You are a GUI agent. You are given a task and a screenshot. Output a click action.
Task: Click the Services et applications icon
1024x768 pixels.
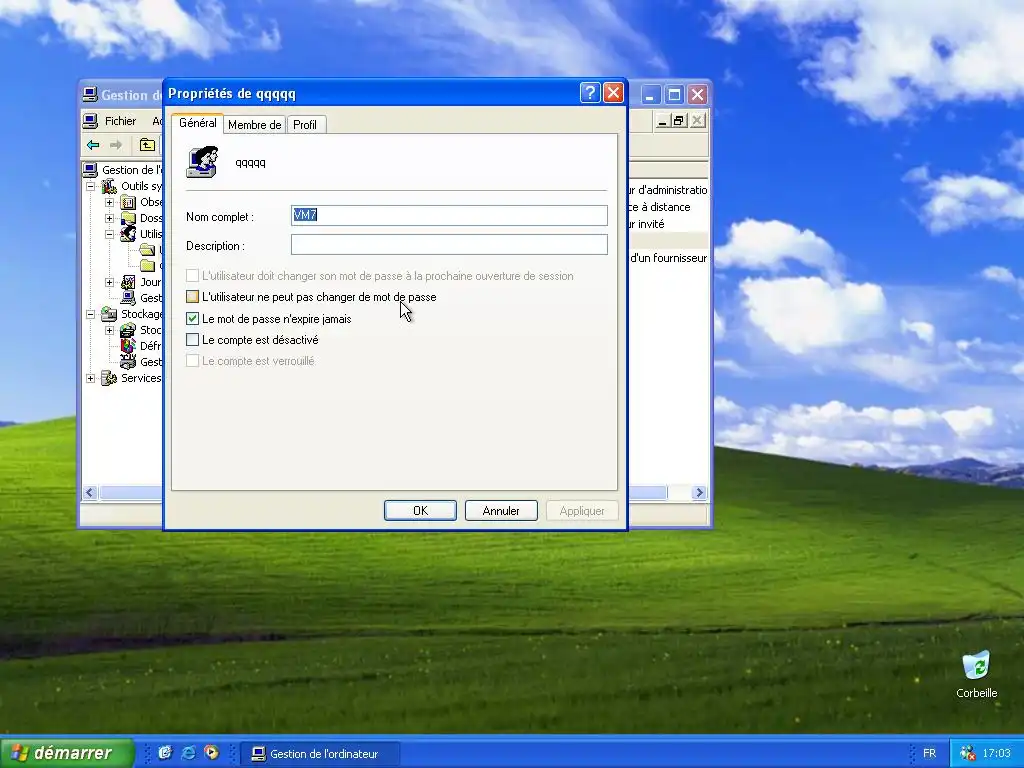pyautogui.click(x=110, y=378)
